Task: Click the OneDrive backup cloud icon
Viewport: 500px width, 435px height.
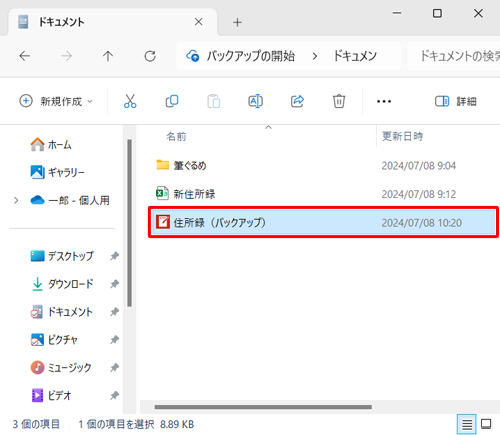Action: pyautogui.click(x=193, y=56)
